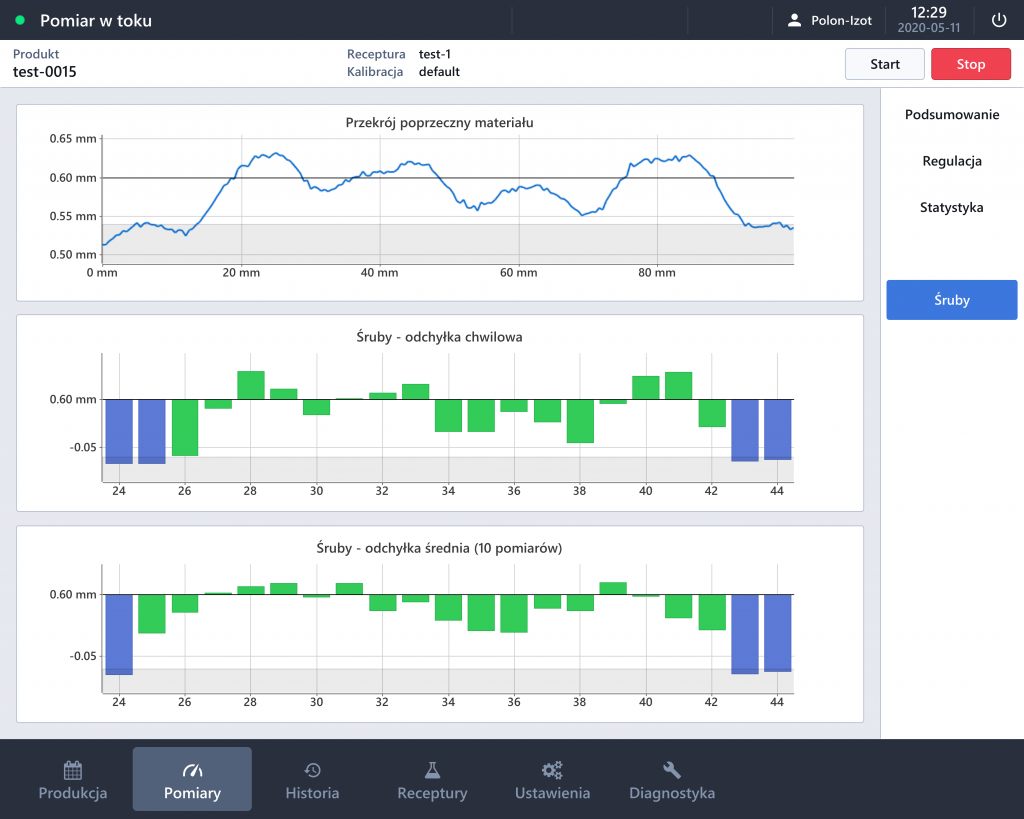Image resolution: width=1024 pixels, height=819 pixels.
Task: Click the green status indicator dot
Action: tap(20, 20)
